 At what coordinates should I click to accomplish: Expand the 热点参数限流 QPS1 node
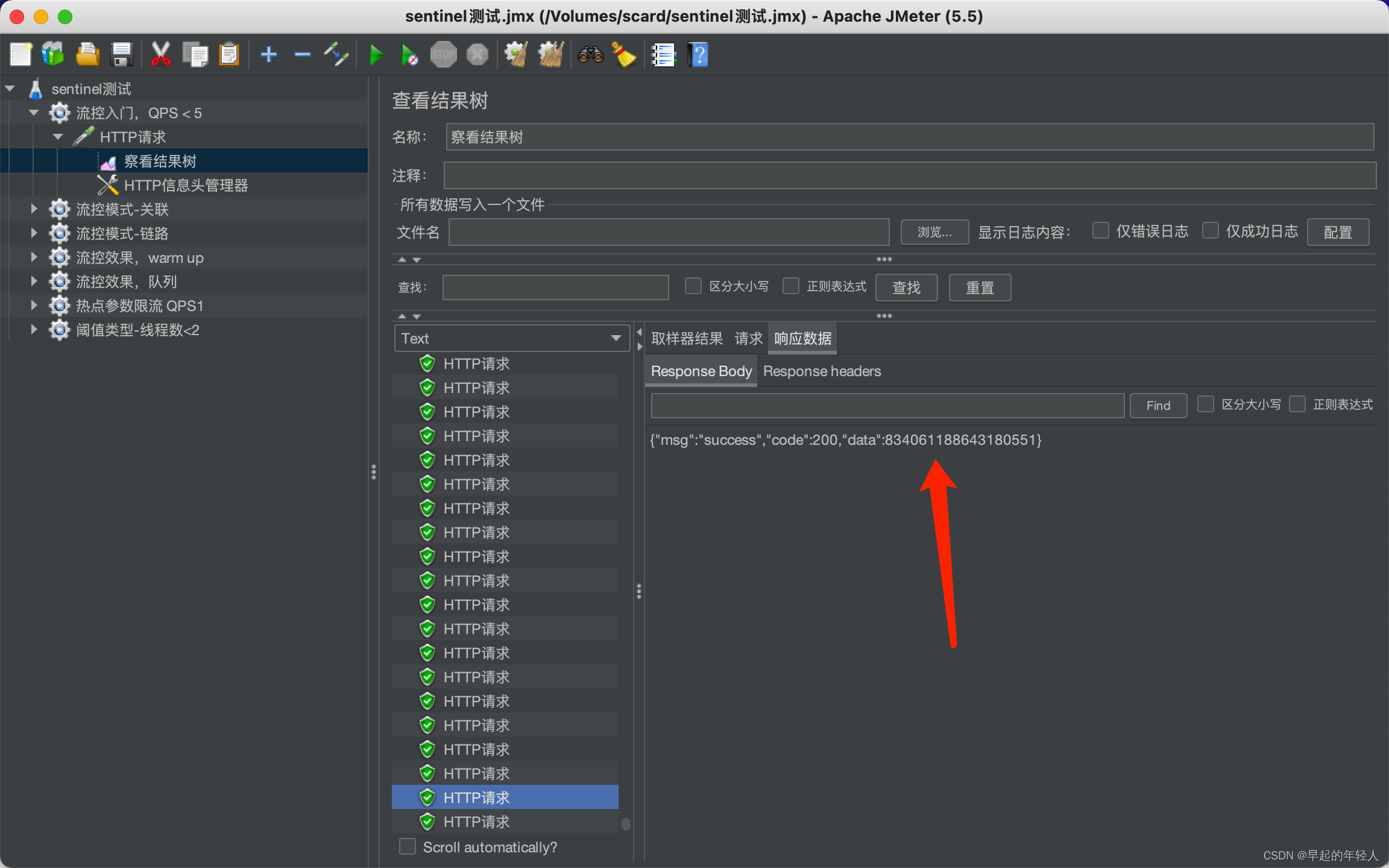point(34,306)
